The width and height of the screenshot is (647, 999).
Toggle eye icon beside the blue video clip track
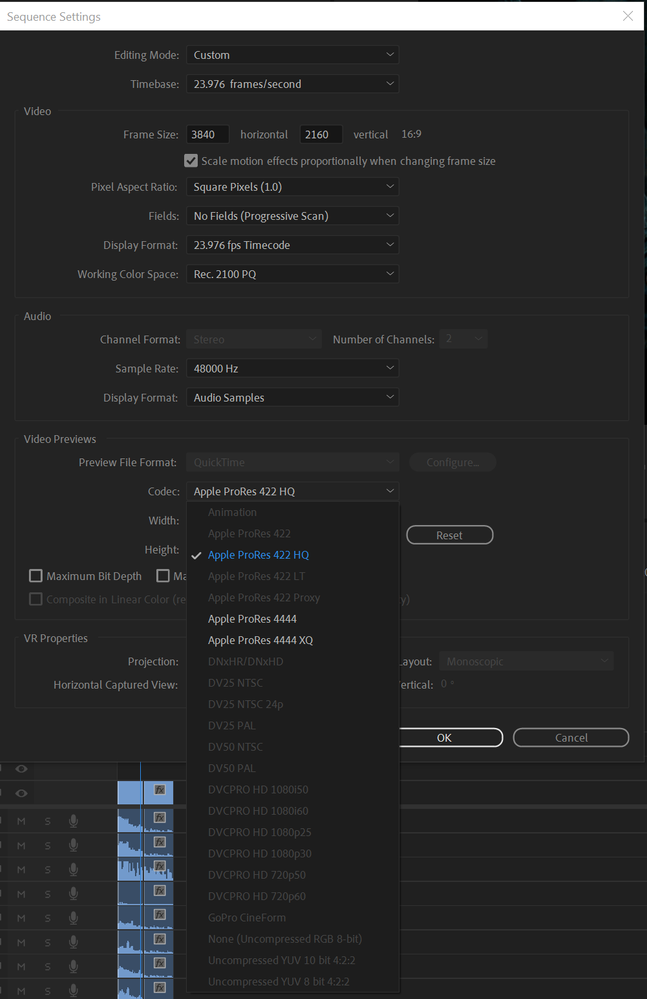(x=21, y=793)
